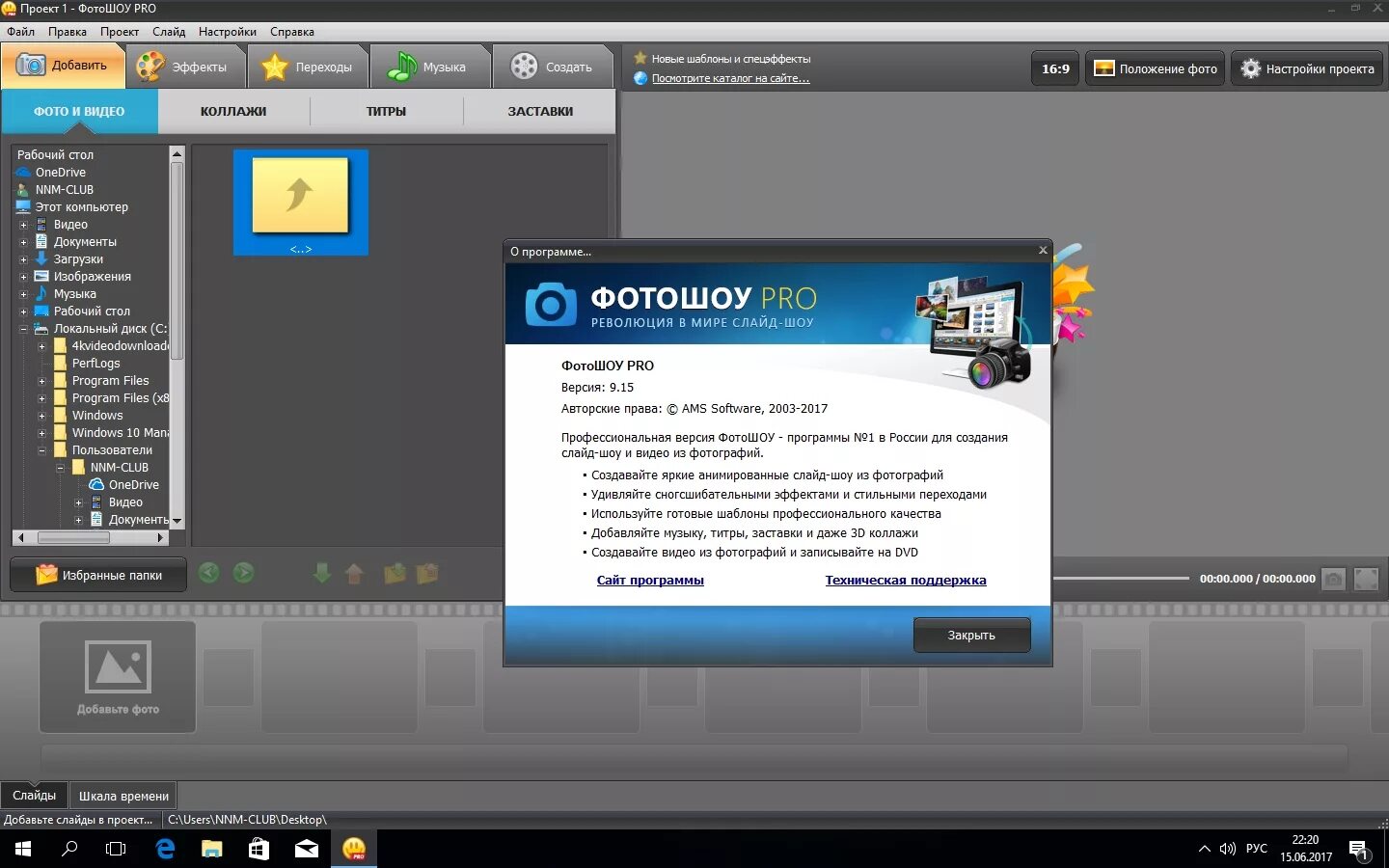
Task: Select the Загрузки folder icon
Action: [x=41, y=258]
